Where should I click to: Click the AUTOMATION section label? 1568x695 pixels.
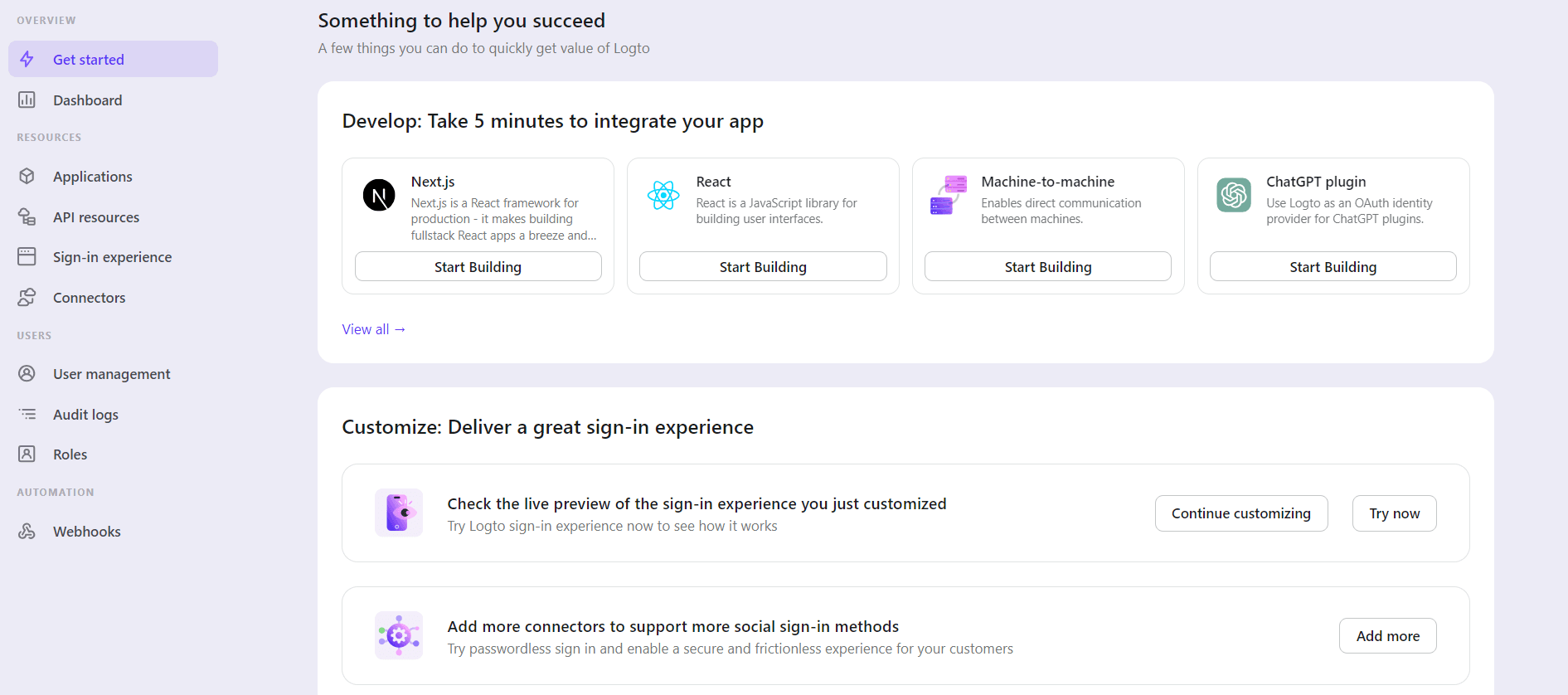(56, 493)
